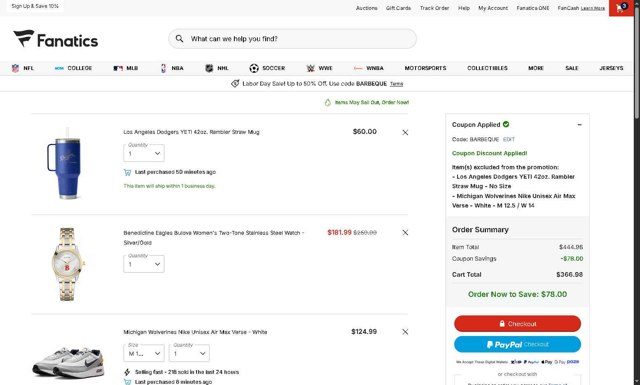The width and height of the screenshot is (640, 385).
Task: Open the Sale menu
Action: pyautogui.click(x=571, y=68)
